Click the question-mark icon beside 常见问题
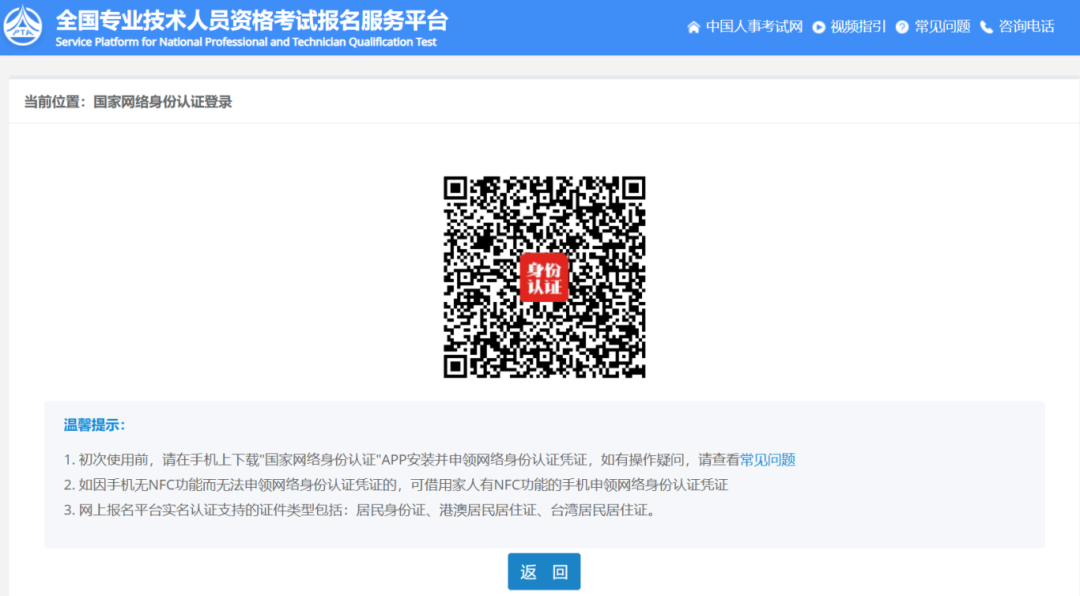Screen dimensions: 1080x596 pos(901,27)
